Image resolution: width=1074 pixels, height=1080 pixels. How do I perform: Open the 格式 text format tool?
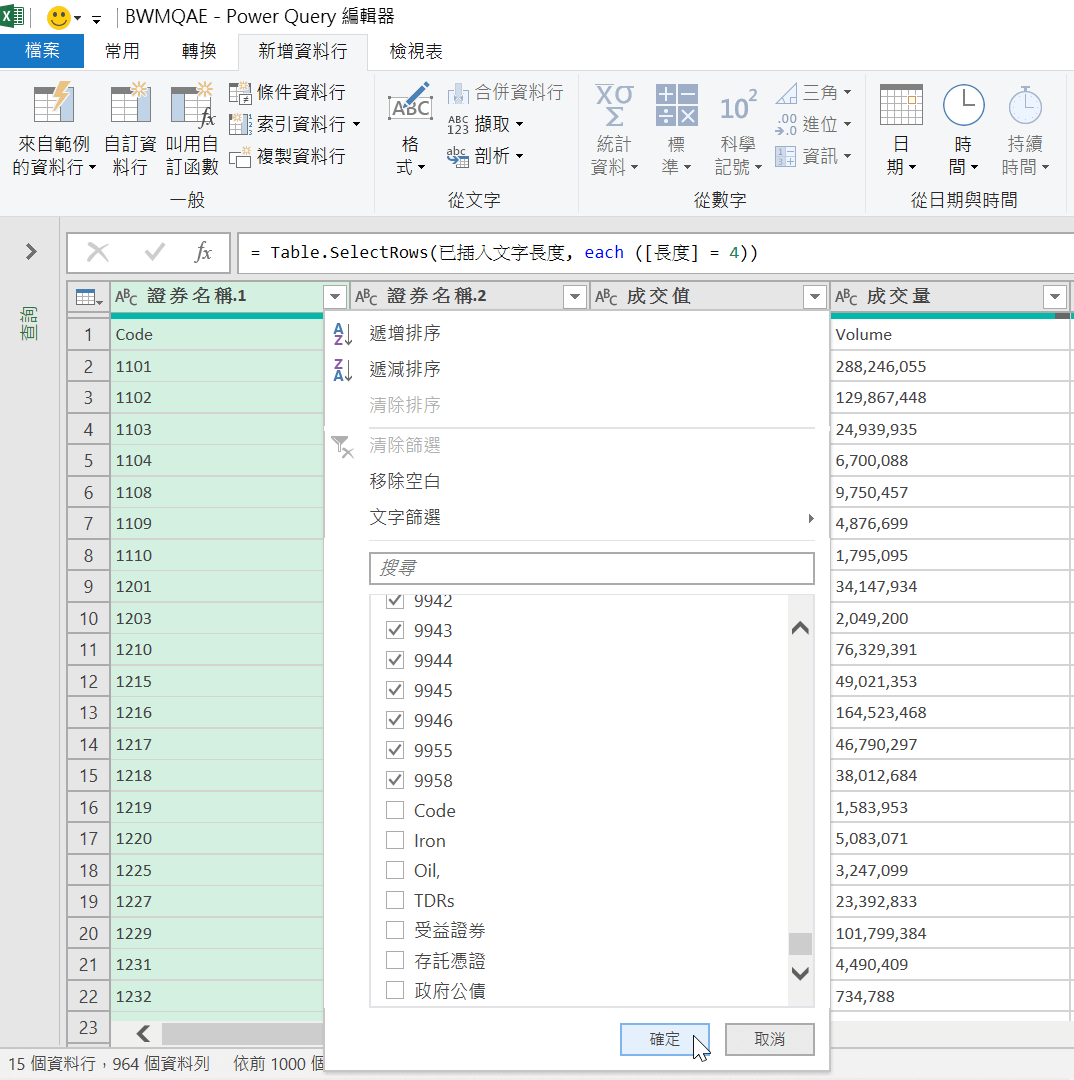(x=411, y=129)
